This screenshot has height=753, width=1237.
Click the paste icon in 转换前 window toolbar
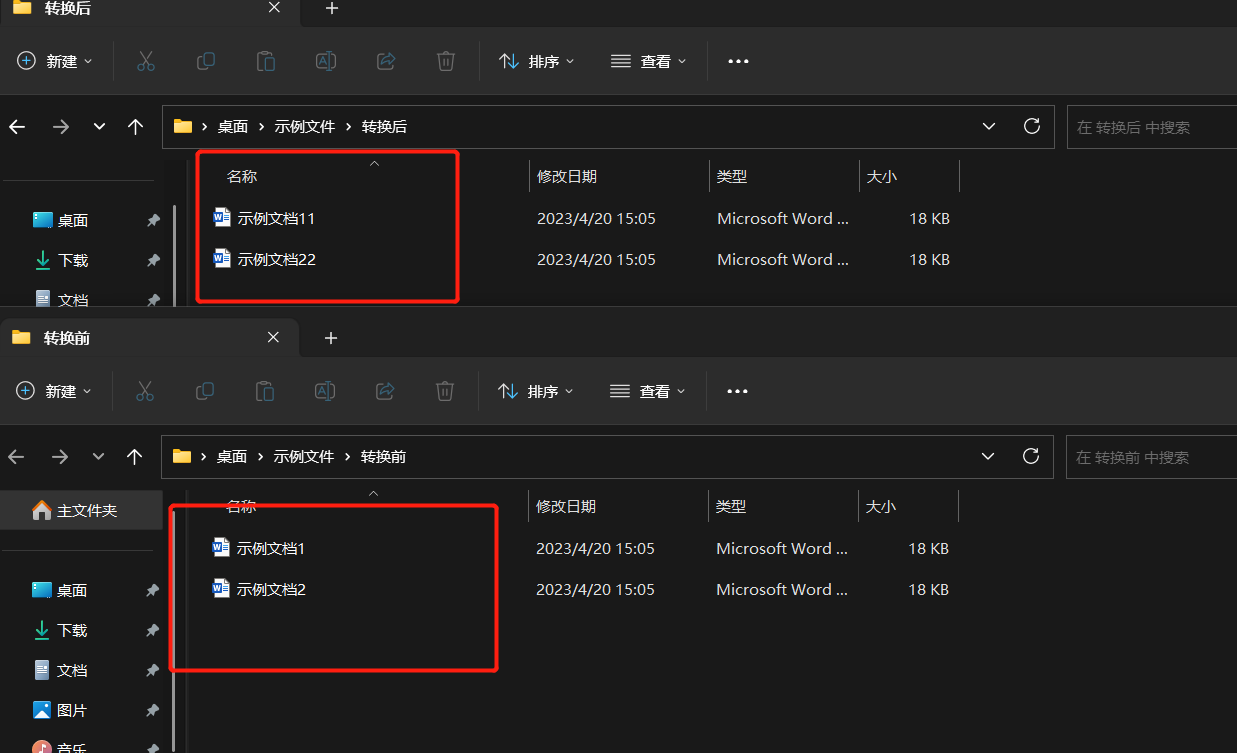(265, 391)
